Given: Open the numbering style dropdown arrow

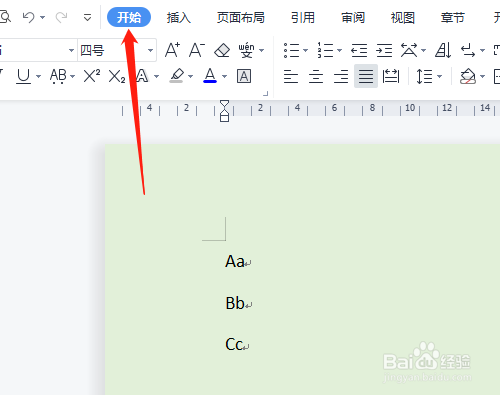Looking at the screenshot, I should (339, 51).
